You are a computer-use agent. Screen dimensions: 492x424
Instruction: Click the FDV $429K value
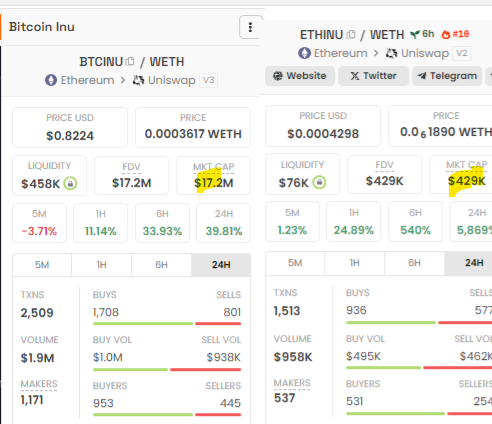(384, 181)
